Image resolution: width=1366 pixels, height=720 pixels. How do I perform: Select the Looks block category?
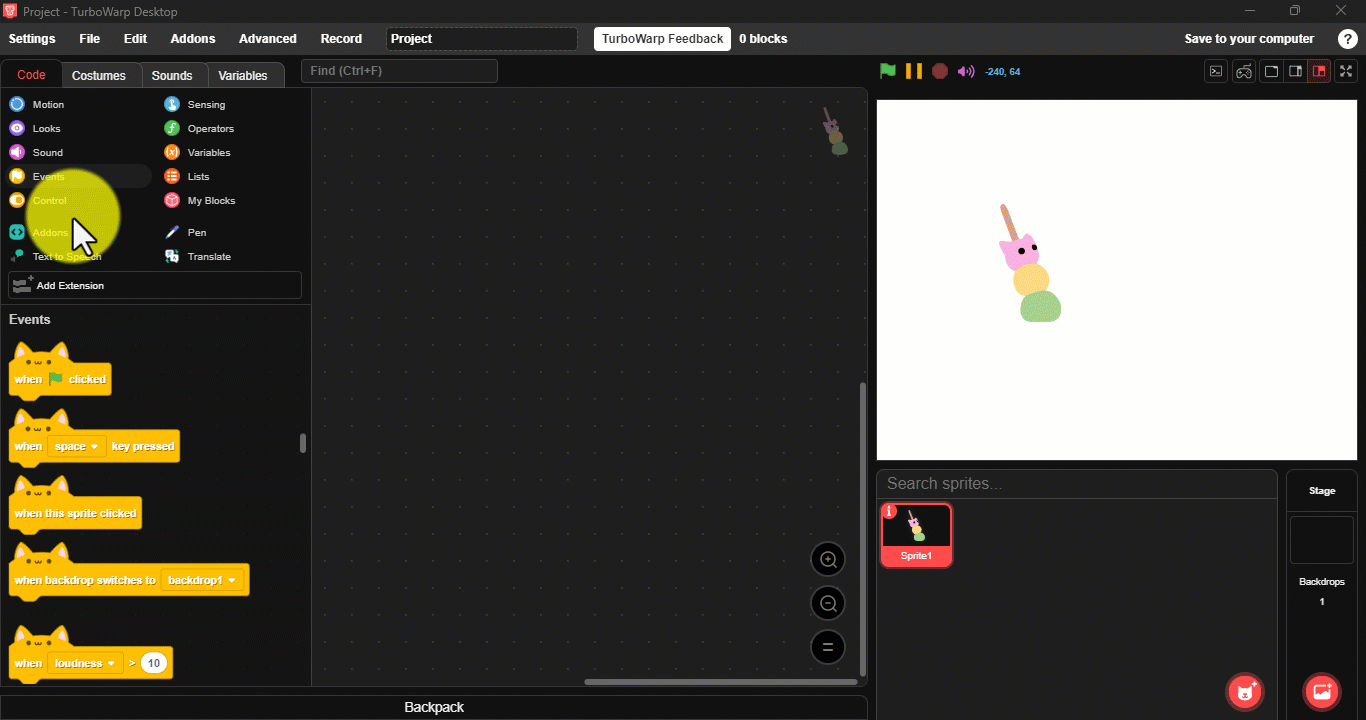pyautogui.click(x=35, y=128)
